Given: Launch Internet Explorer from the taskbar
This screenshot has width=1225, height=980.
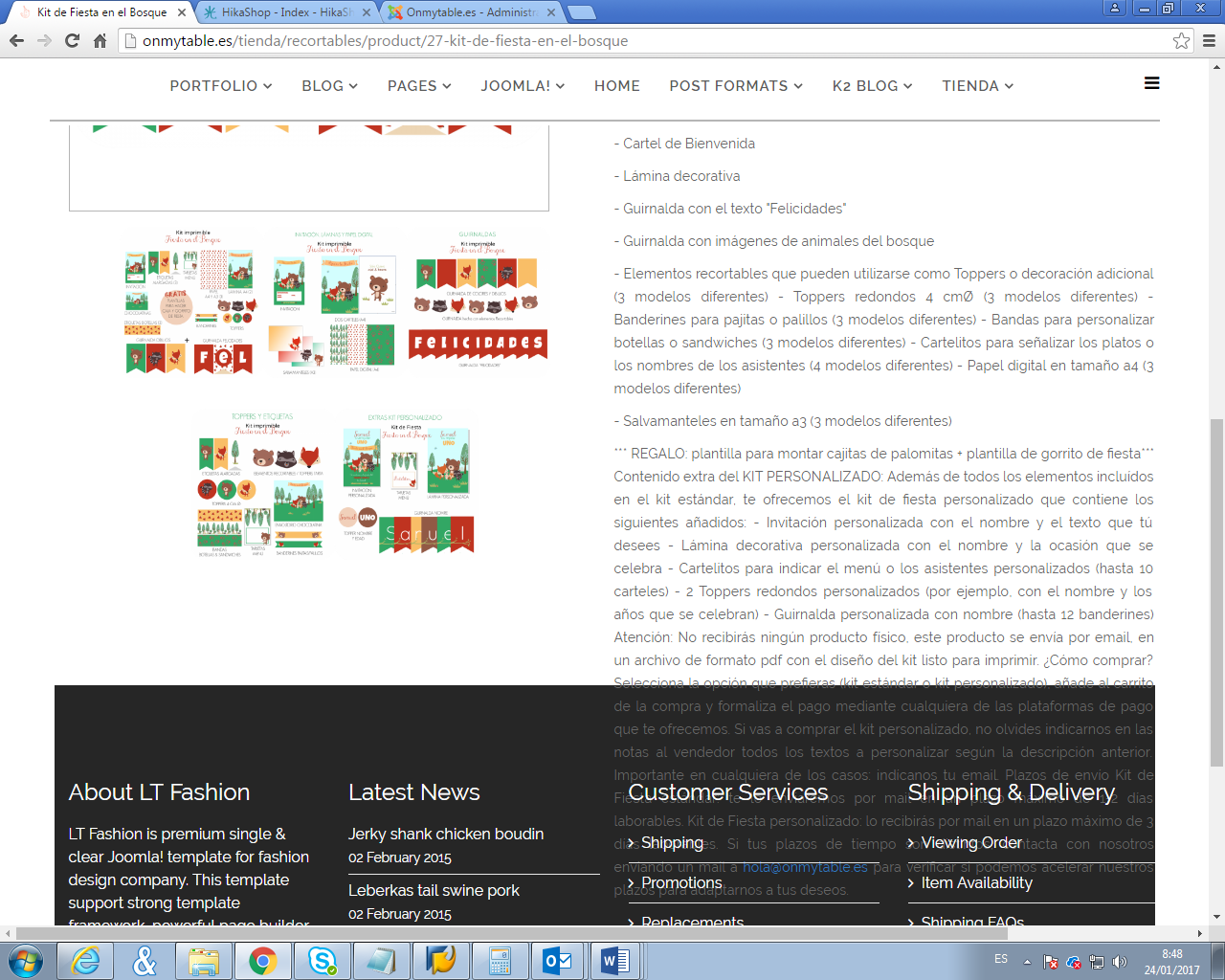Looking at the screenshot, I should [x=86, y=961].
